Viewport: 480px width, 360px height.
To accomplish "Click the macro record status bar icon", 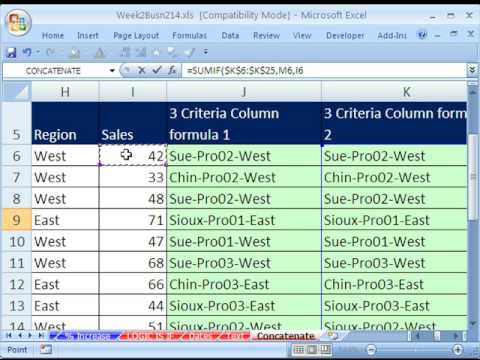I will (x=46, y=349).
